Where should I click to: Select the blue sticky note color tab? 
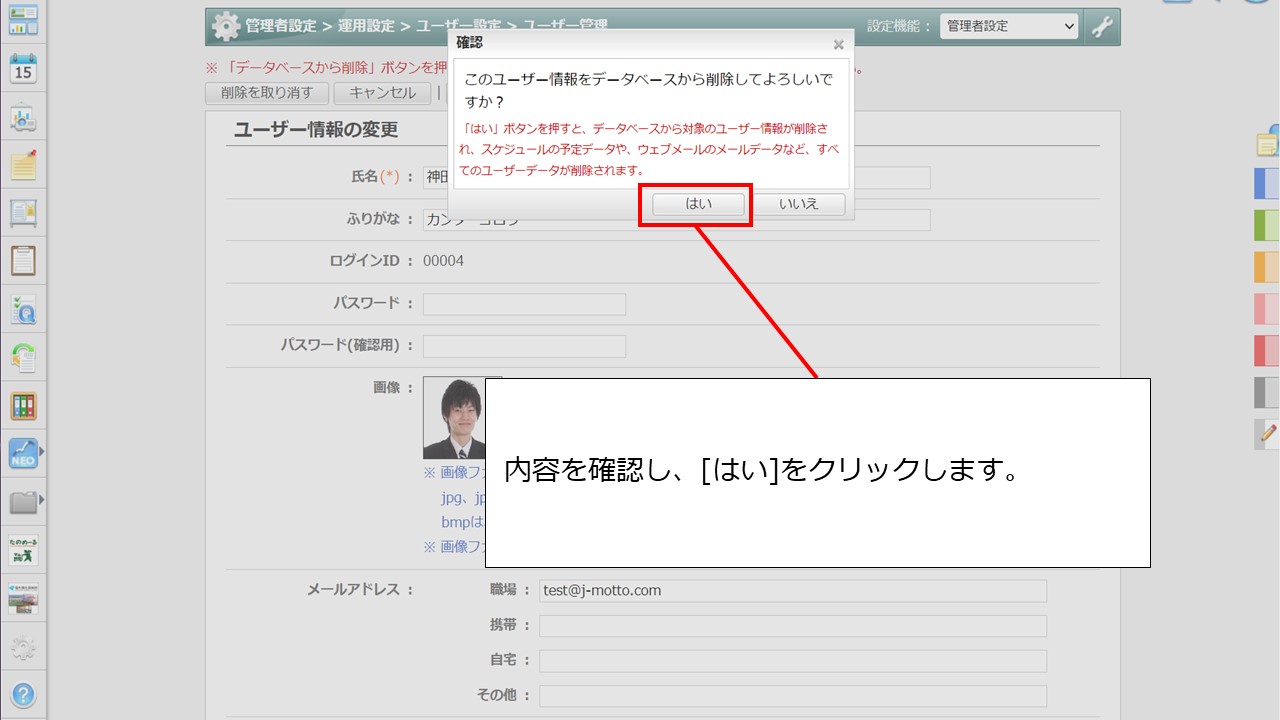(x=1266, y=184)
